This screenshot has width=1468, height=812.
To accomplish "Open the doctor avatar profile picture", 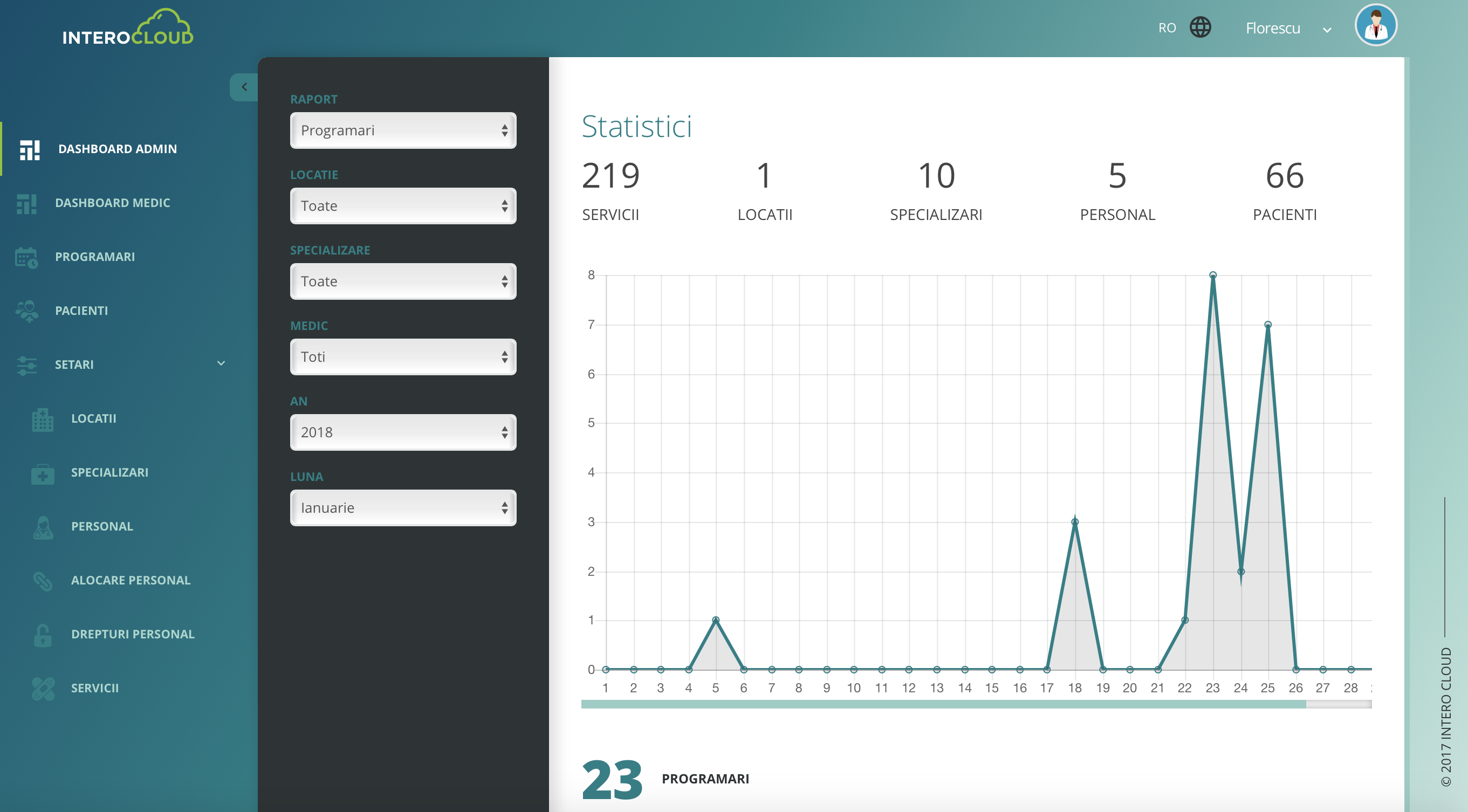I will 1375,26.
